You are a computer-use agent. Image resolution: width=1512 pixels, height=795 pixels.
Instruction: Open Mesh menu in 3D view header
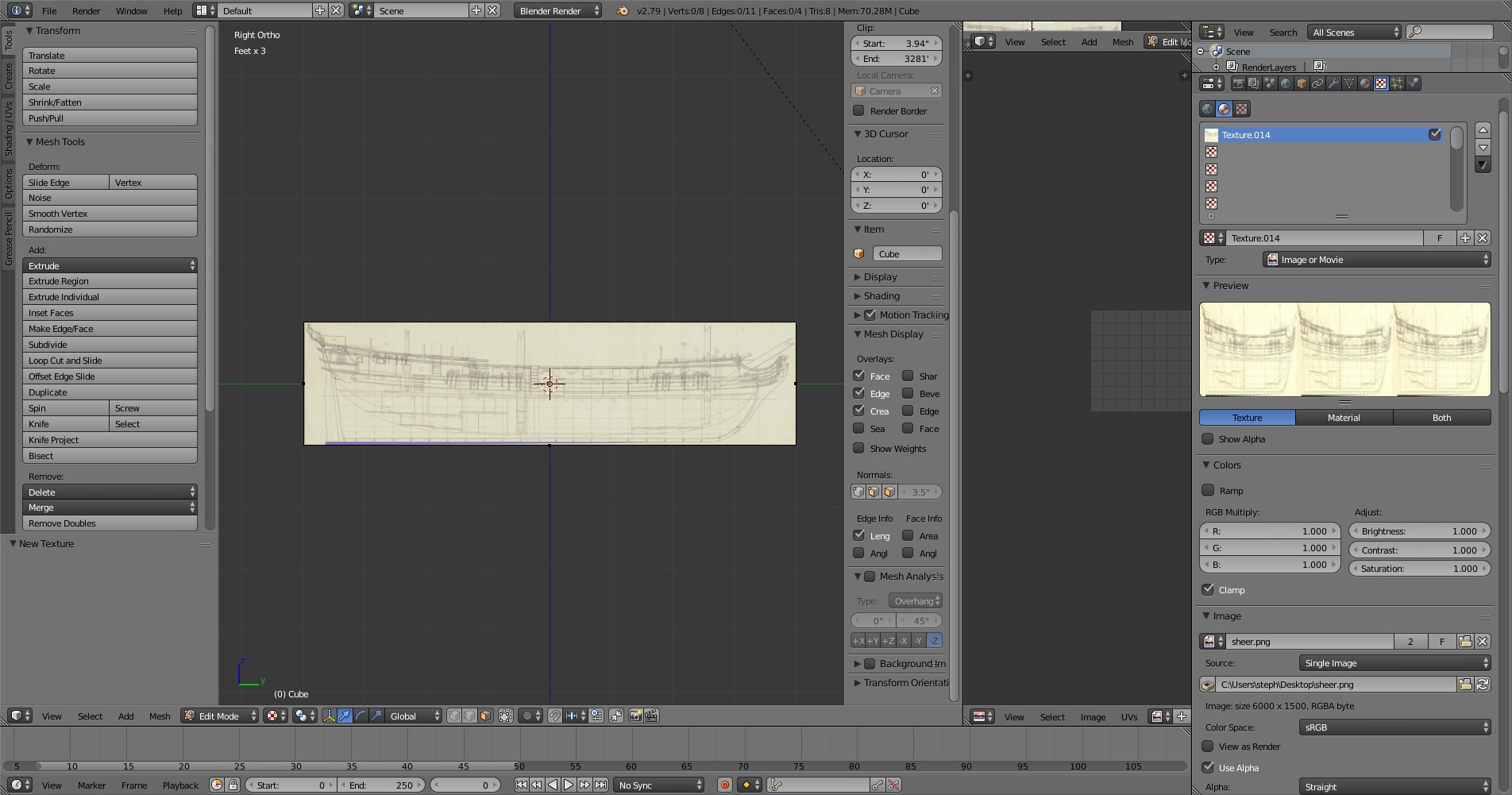[160, 716]
